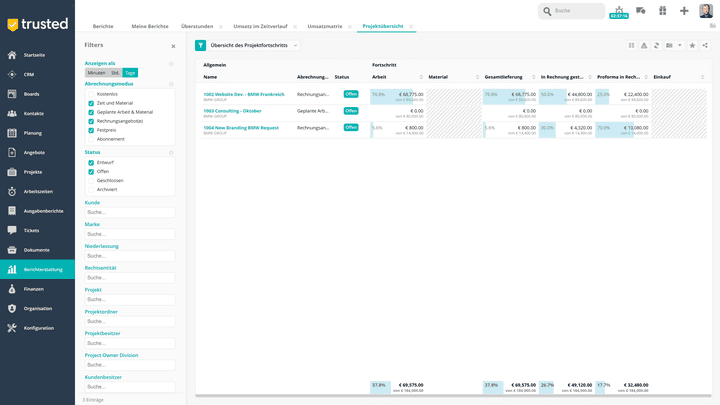Enable the Geschlossen status checkbox

pos(91,180)
